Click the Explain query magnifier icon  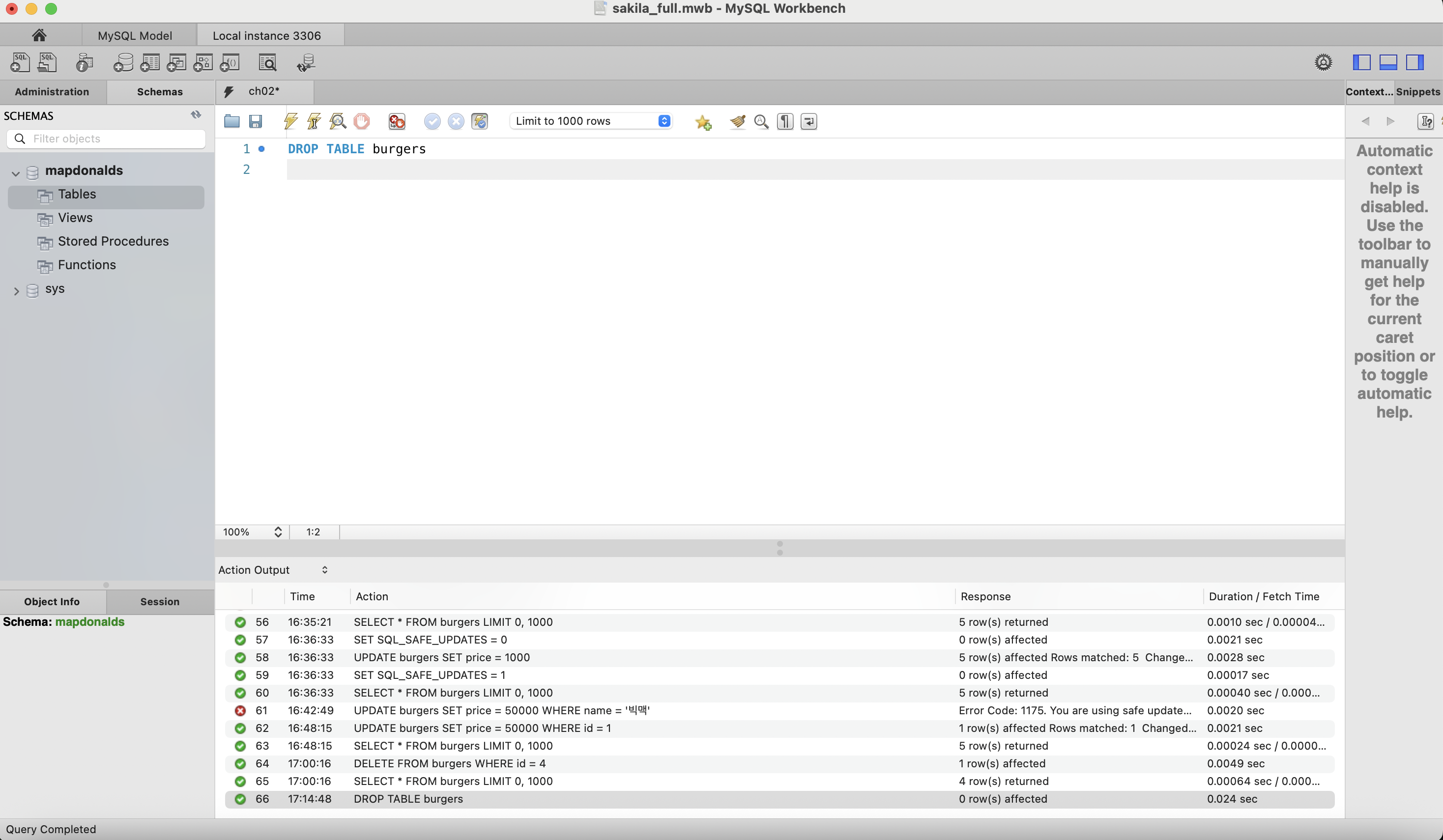tap(338, 121)
